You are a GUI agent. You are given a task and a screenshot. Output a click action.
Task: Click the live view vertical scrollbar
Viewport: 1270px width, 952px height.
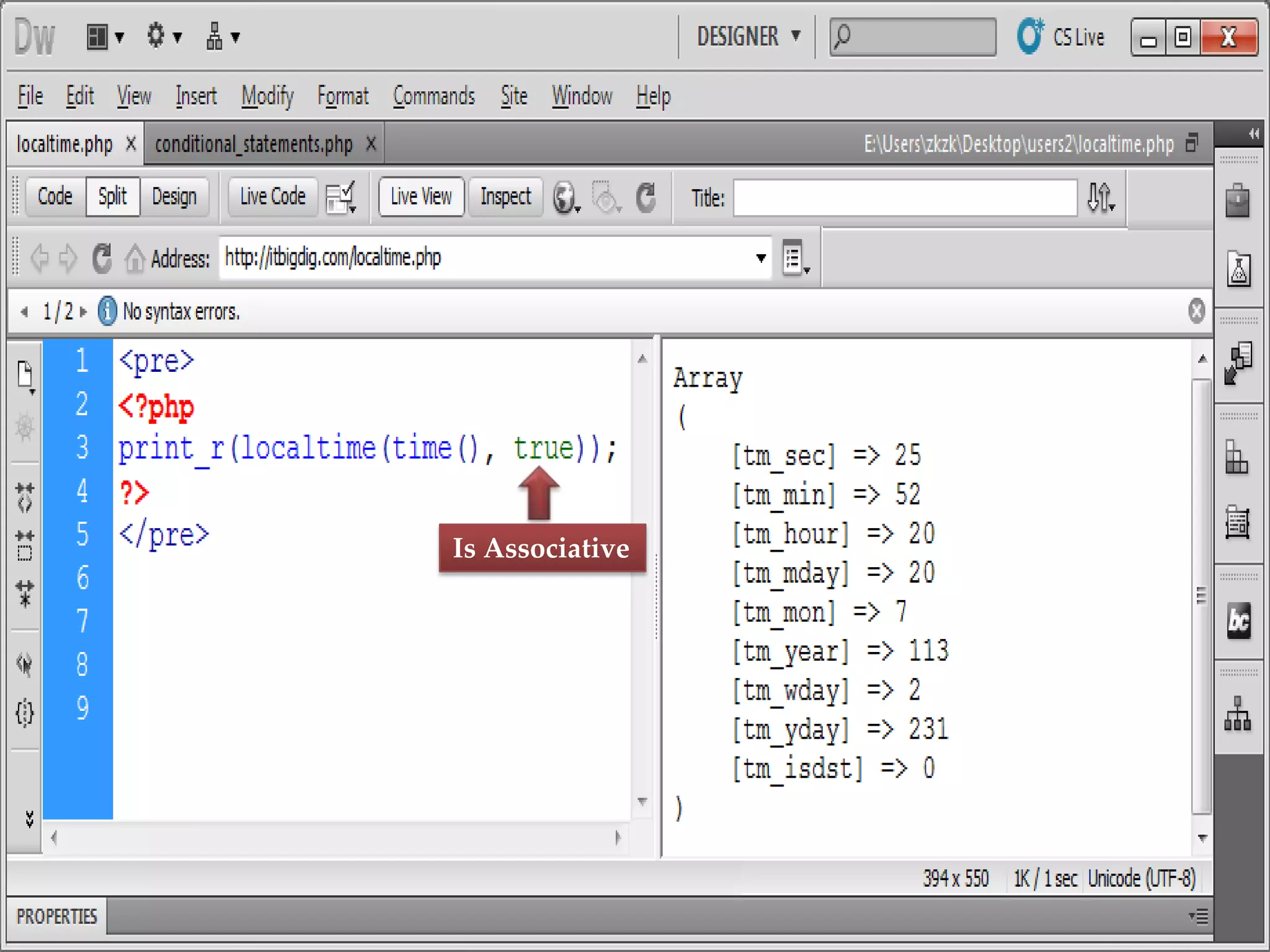pos(1202,596)
